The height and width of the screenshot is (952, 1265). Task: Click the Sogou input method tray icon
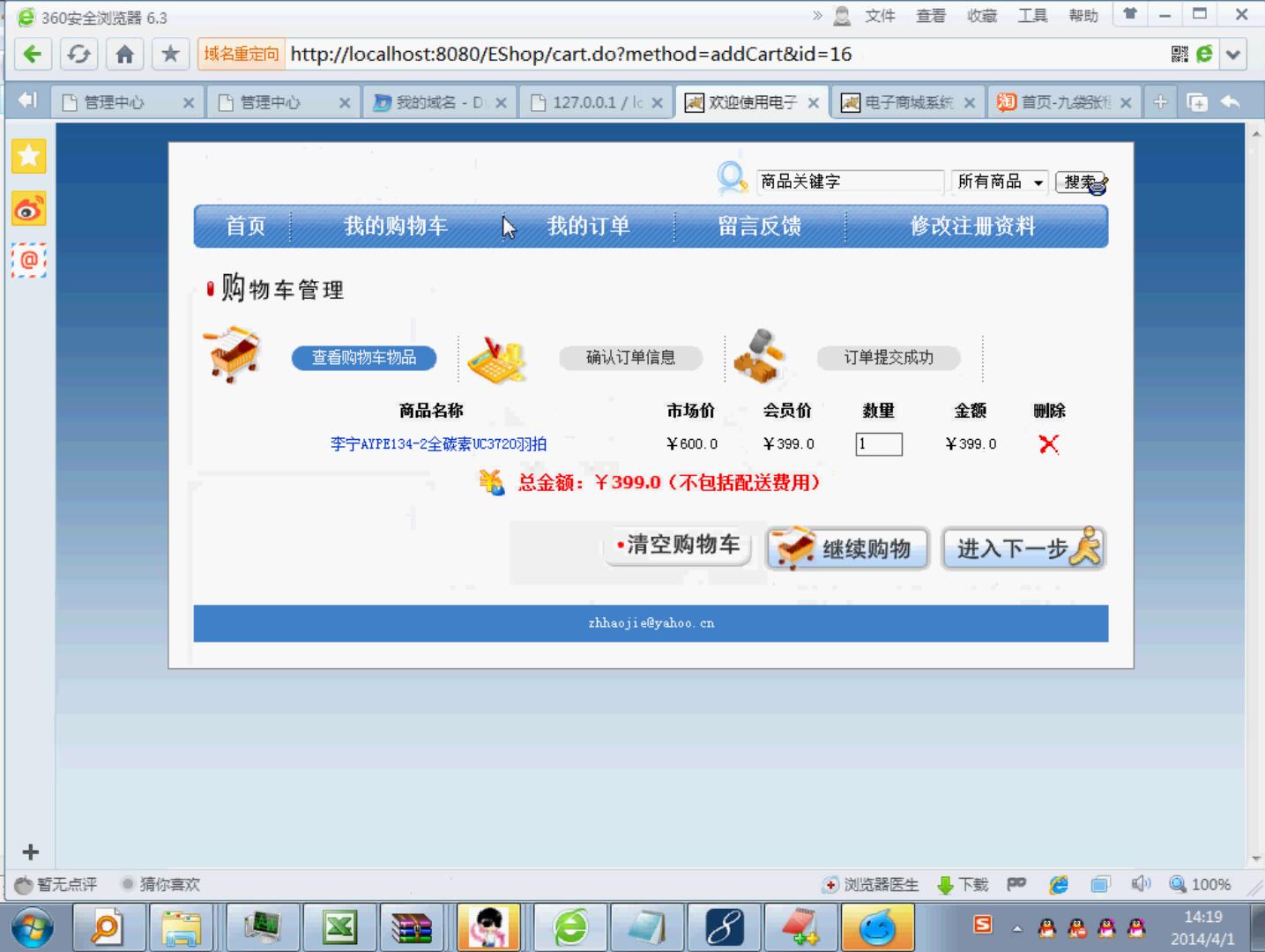coord(983,925)
